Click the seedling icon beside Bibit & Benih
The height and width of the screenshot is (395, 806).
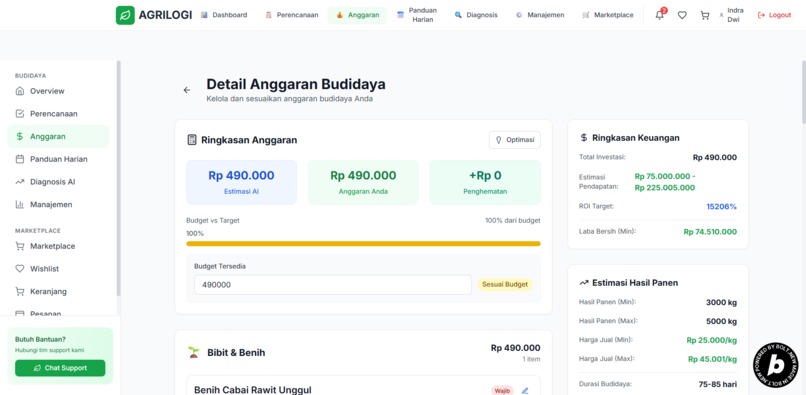pyautogui.click(x=194, y=353)
